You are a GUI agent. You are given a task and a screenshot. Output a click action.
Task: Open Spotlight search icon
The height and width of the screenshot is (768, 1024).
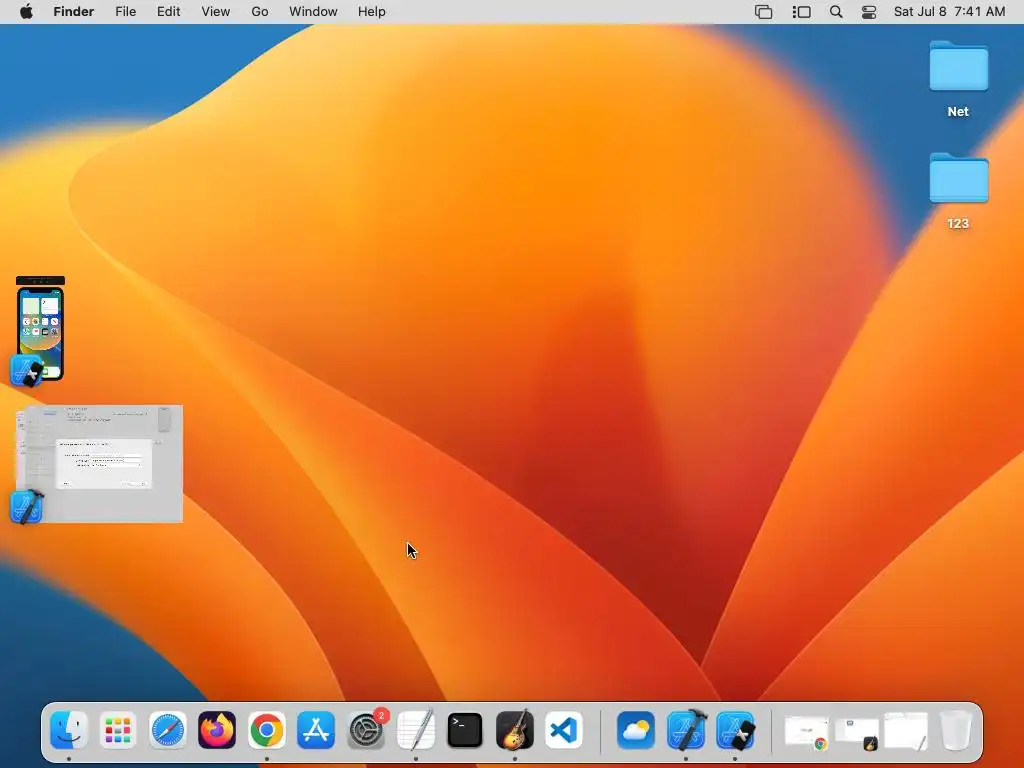click(836, 12)
